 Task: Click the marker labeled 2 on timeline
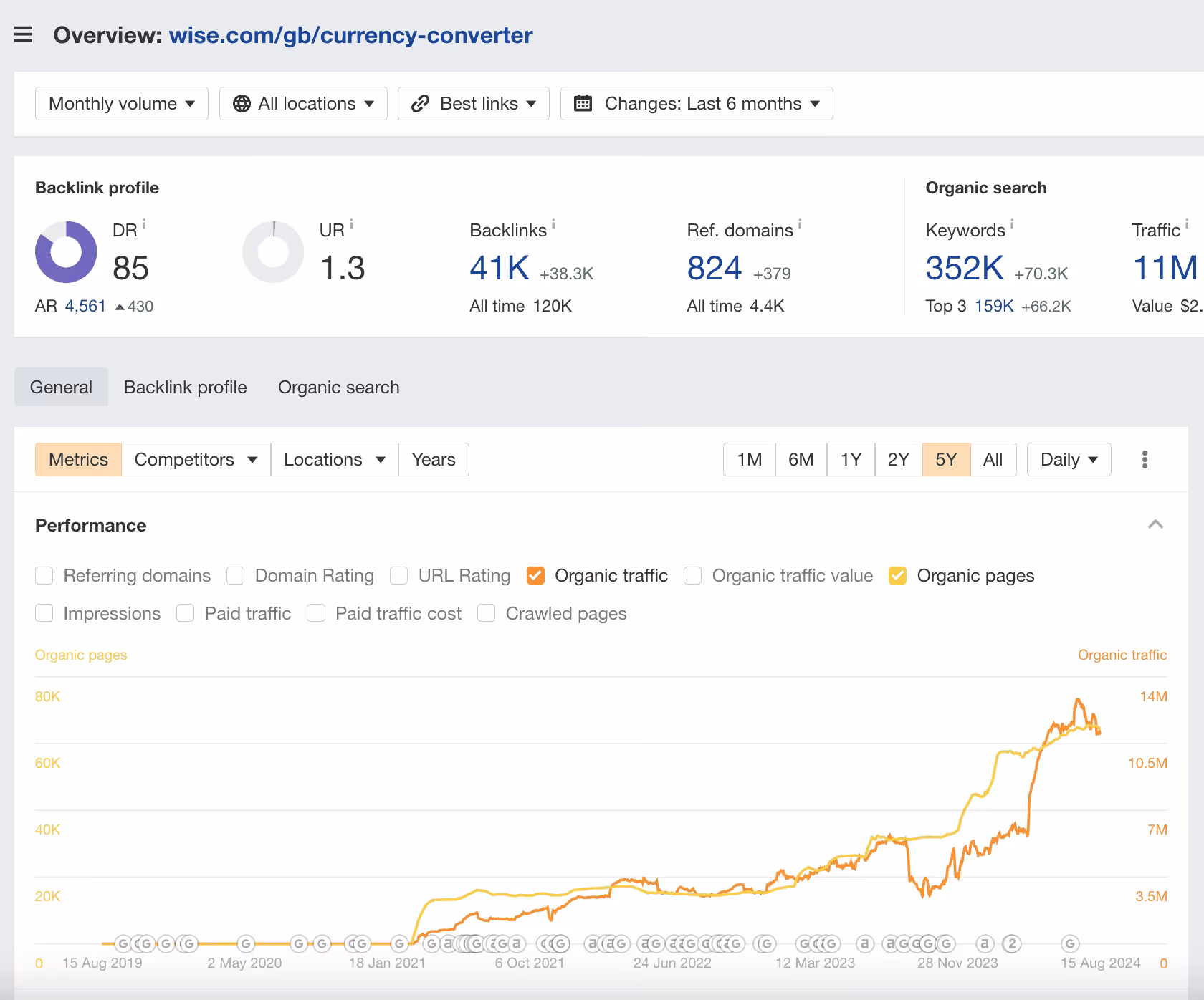pyautogui.click(x=1012, y=943)
